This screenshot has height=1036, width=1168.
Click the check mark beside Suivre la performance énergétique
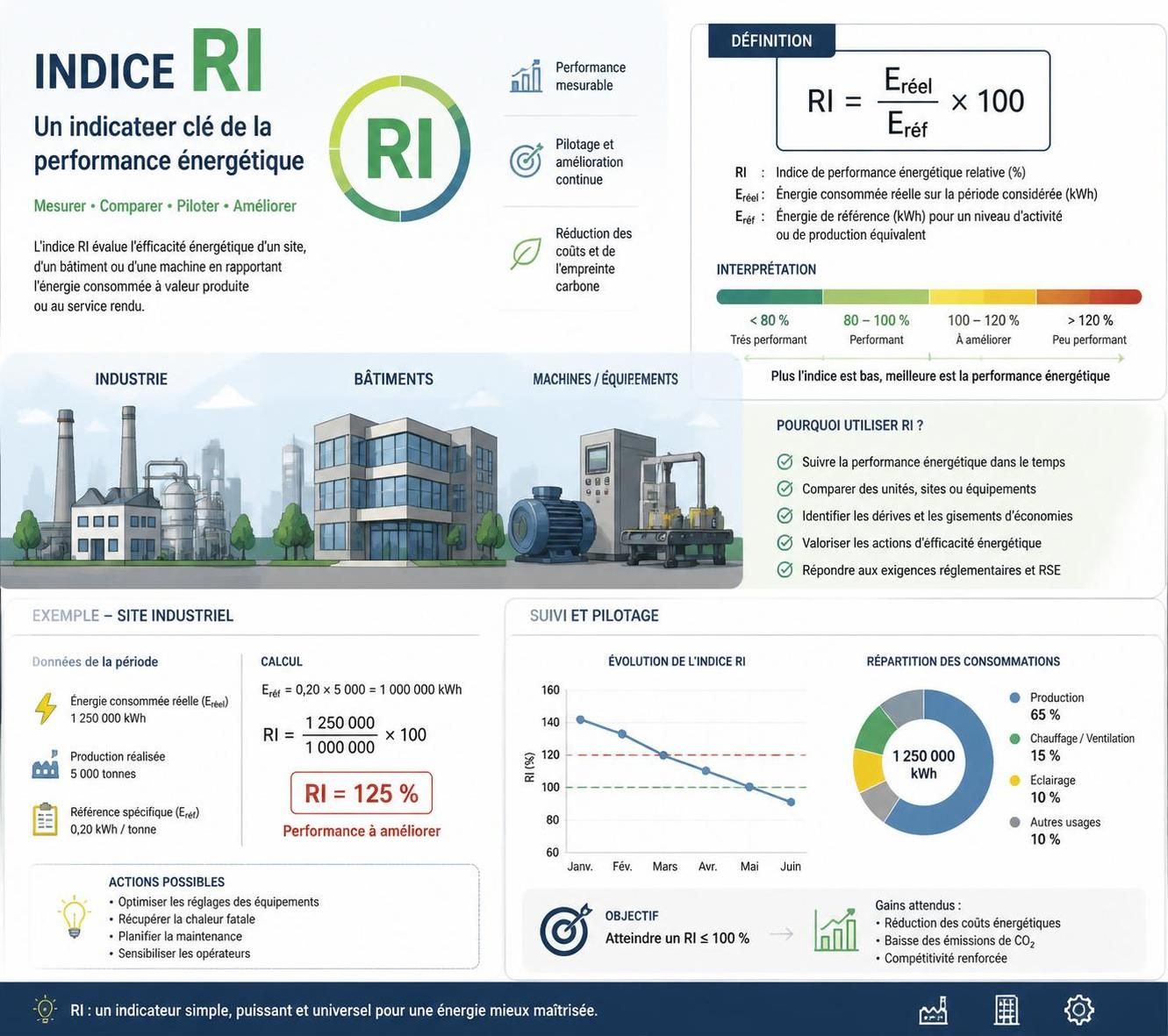[785, 461]
